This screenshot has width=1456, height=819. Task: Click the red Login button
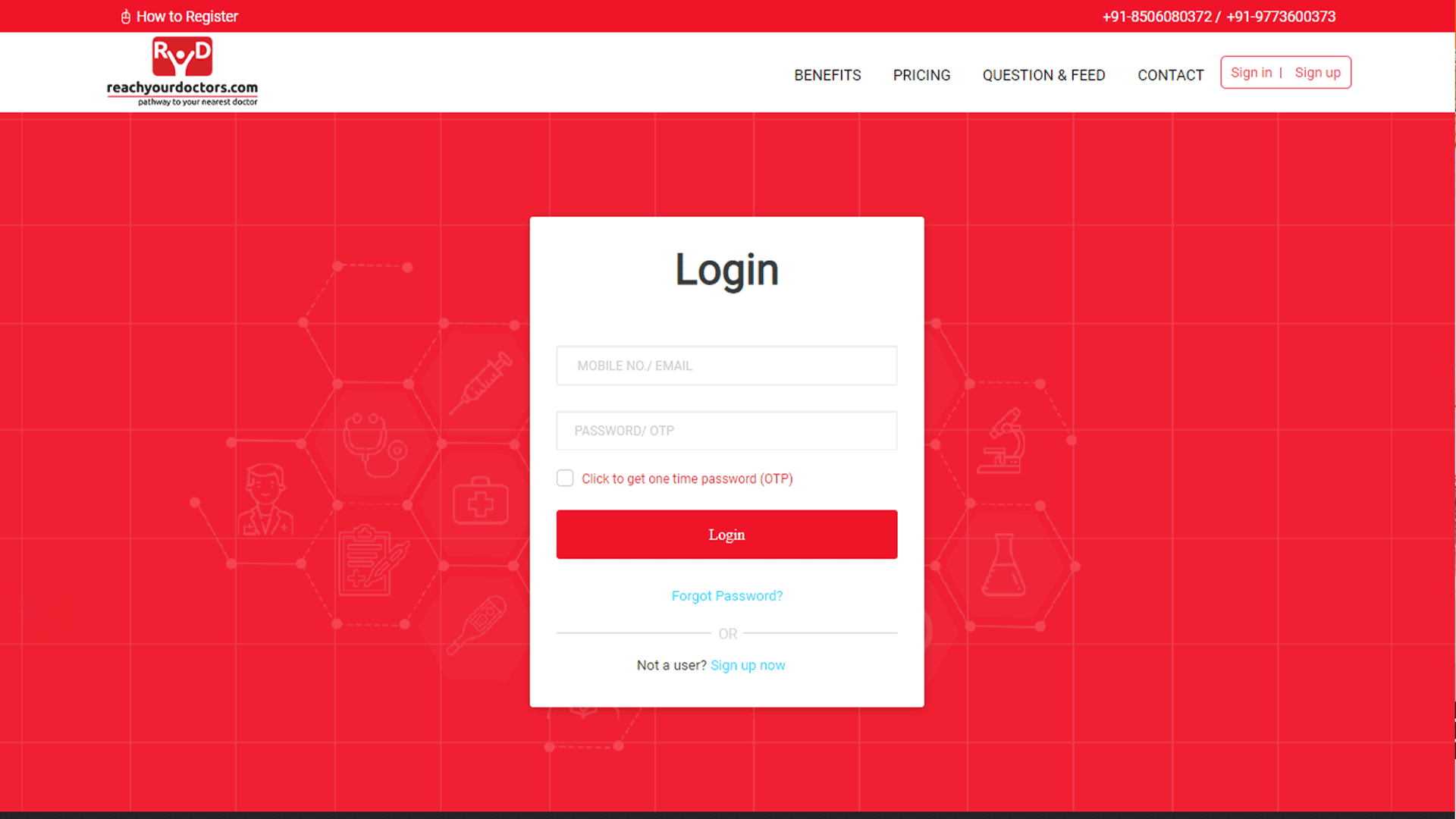pyautogui.click(x=726, y=535)
